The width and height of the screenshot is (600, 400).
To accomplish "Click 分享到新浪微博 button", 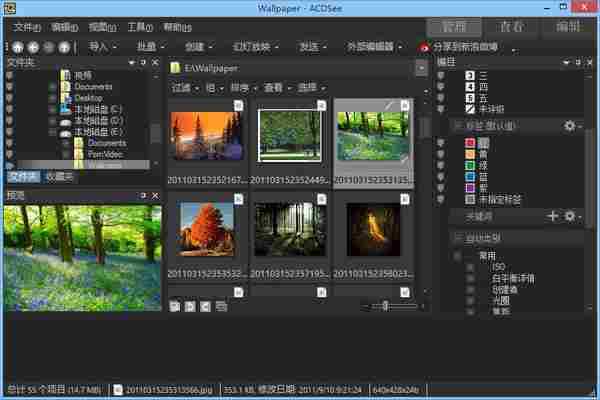I will click(x=460, y=47).
